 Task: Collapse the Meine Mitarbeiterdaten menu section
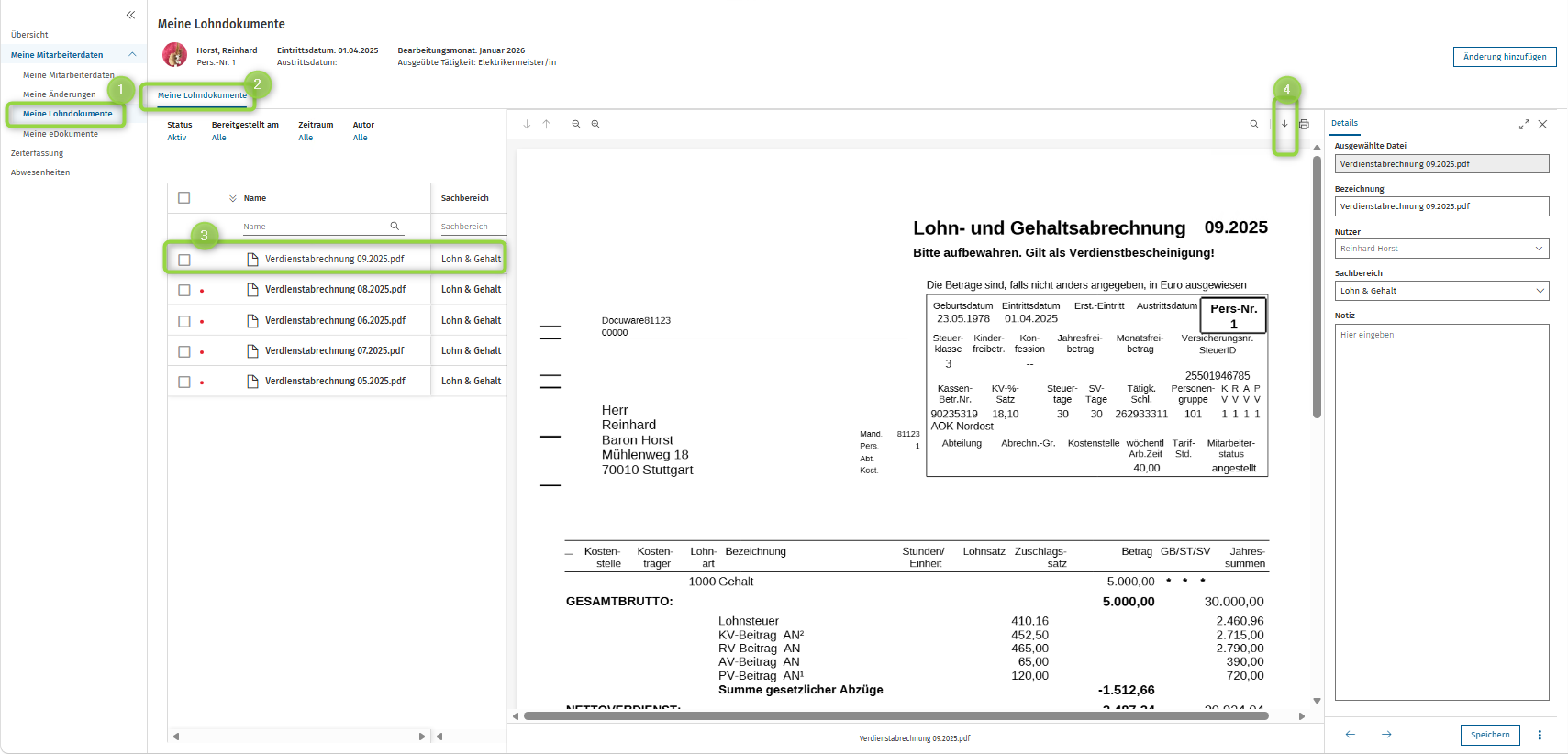[x=132, y=55]
